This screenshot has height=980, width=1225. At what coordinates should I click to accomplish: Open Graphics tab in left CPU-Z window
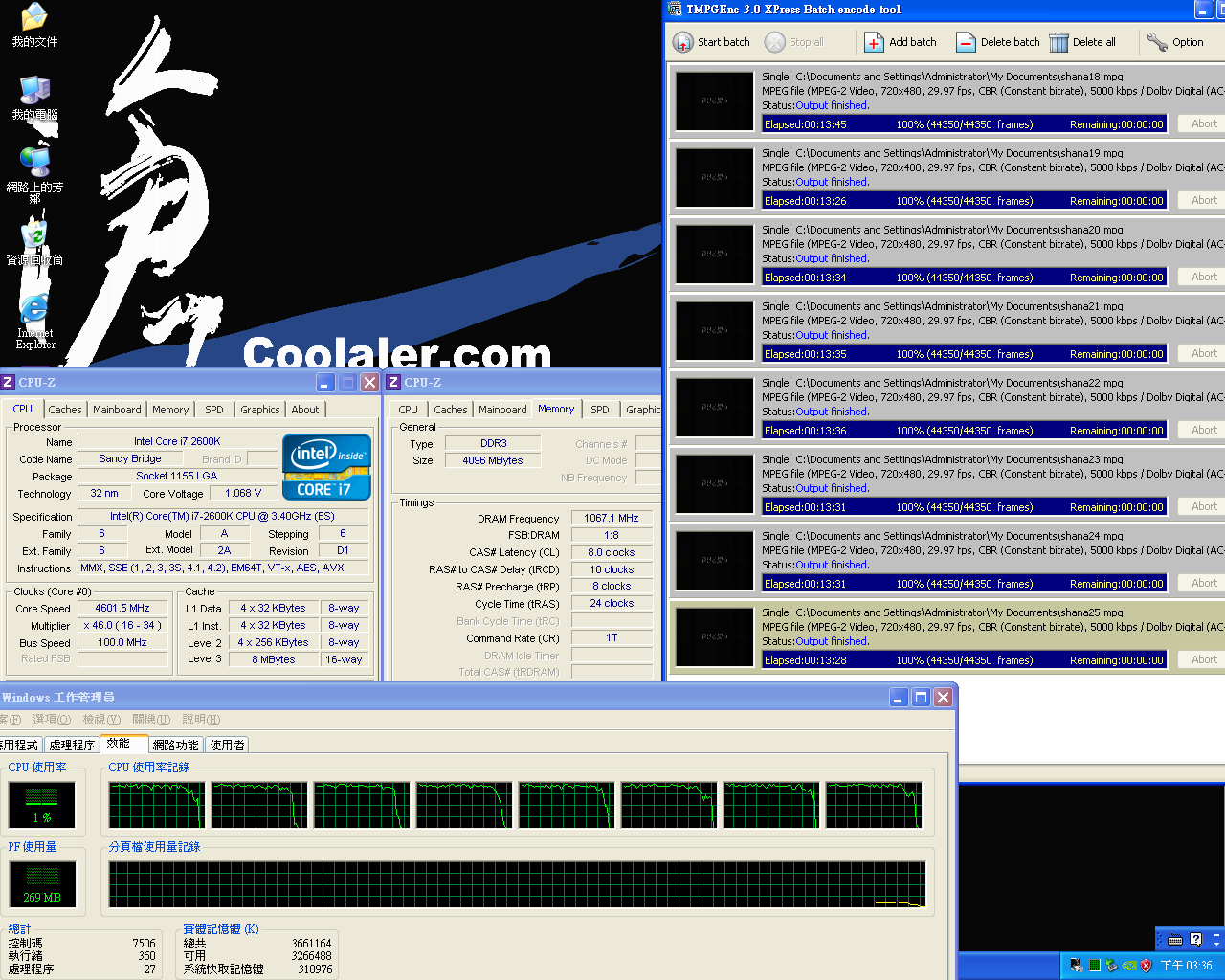point(260,410)
